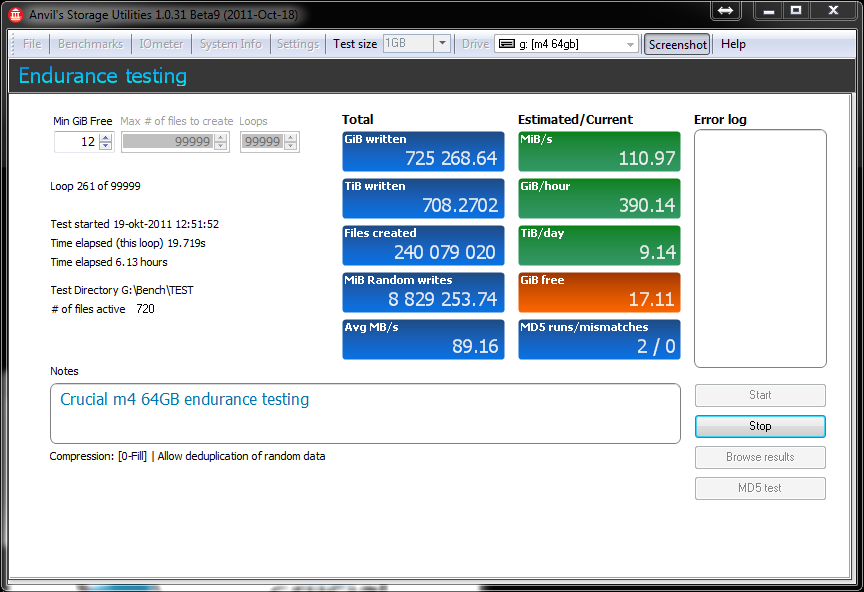Open the Drive selection dropdown
The image size is (864, 592).
pyautogui.click(x=630, y=44)
